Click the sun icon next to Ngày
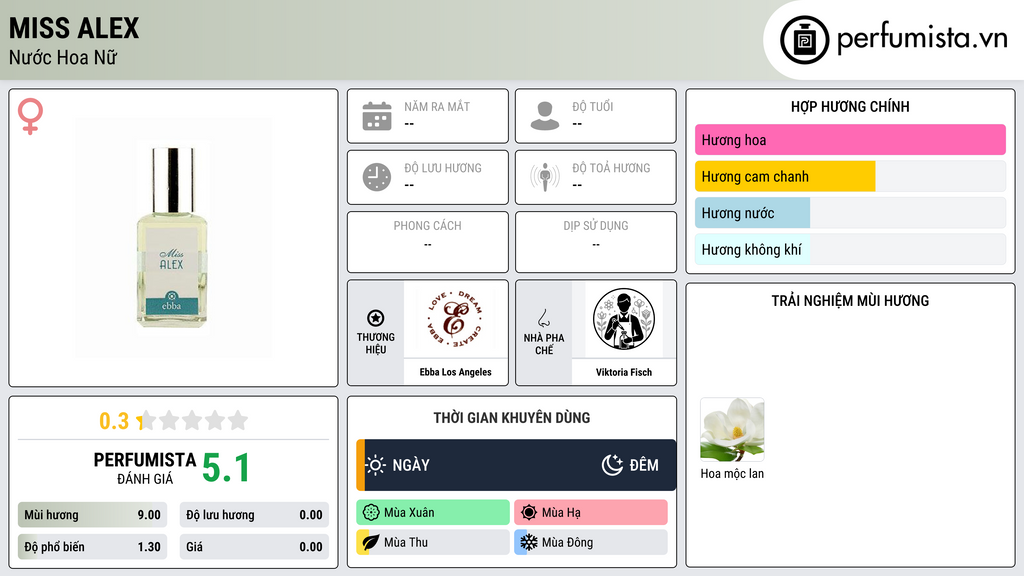The height and width of the screenshot is (576, 1024). click(376, 465)
